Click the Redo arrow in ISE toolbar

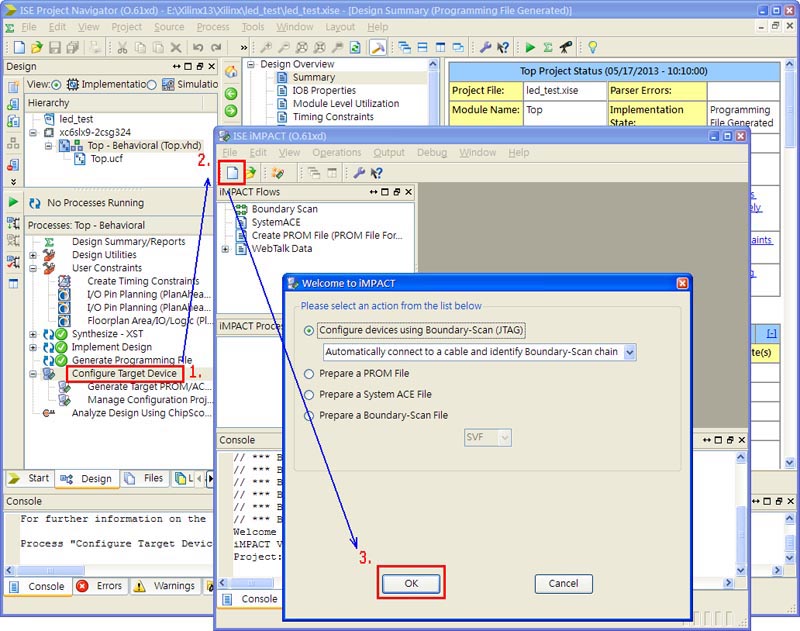[216, 48]
